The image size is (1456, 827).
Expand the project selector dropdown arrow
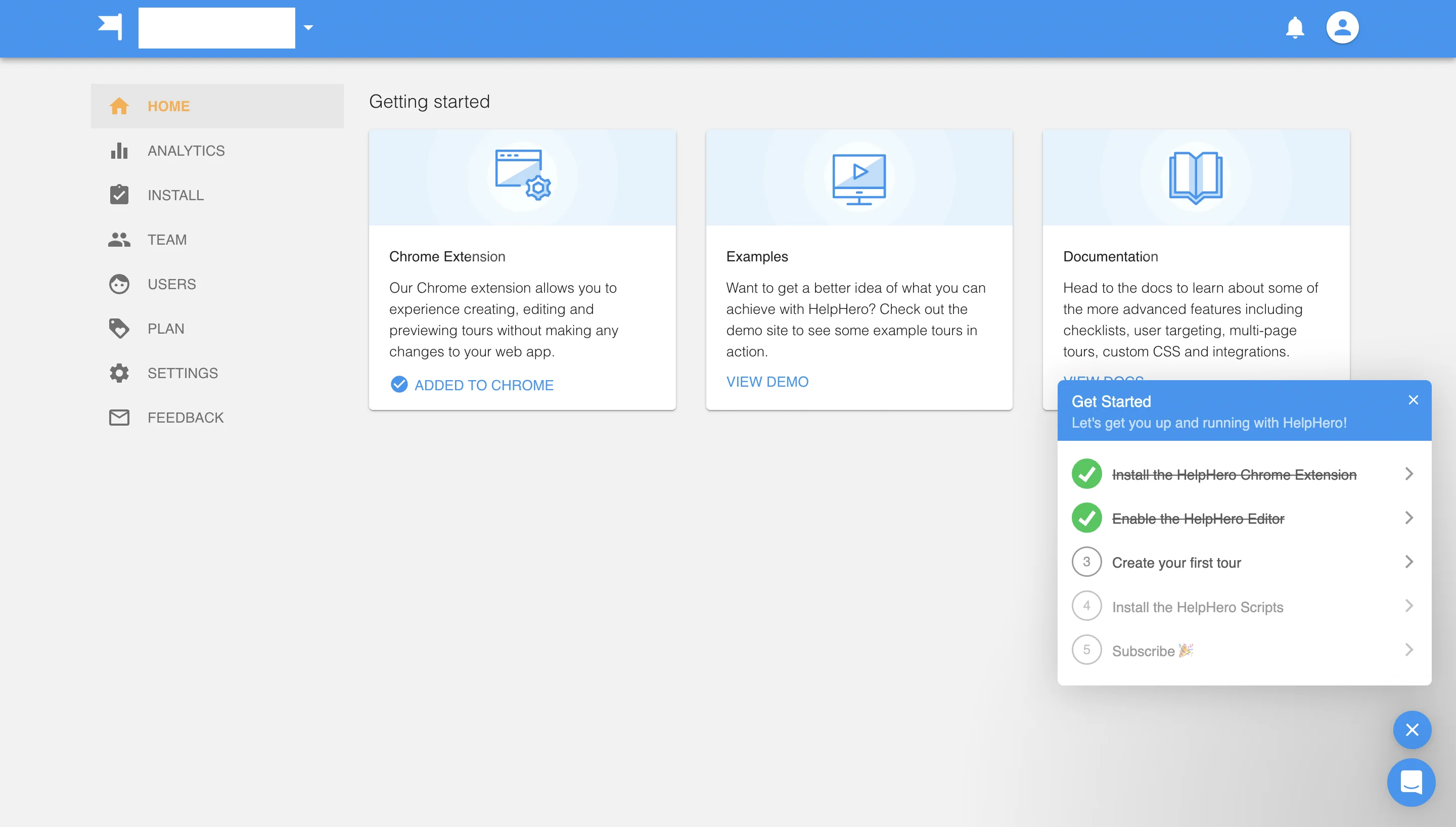point(308,27)
